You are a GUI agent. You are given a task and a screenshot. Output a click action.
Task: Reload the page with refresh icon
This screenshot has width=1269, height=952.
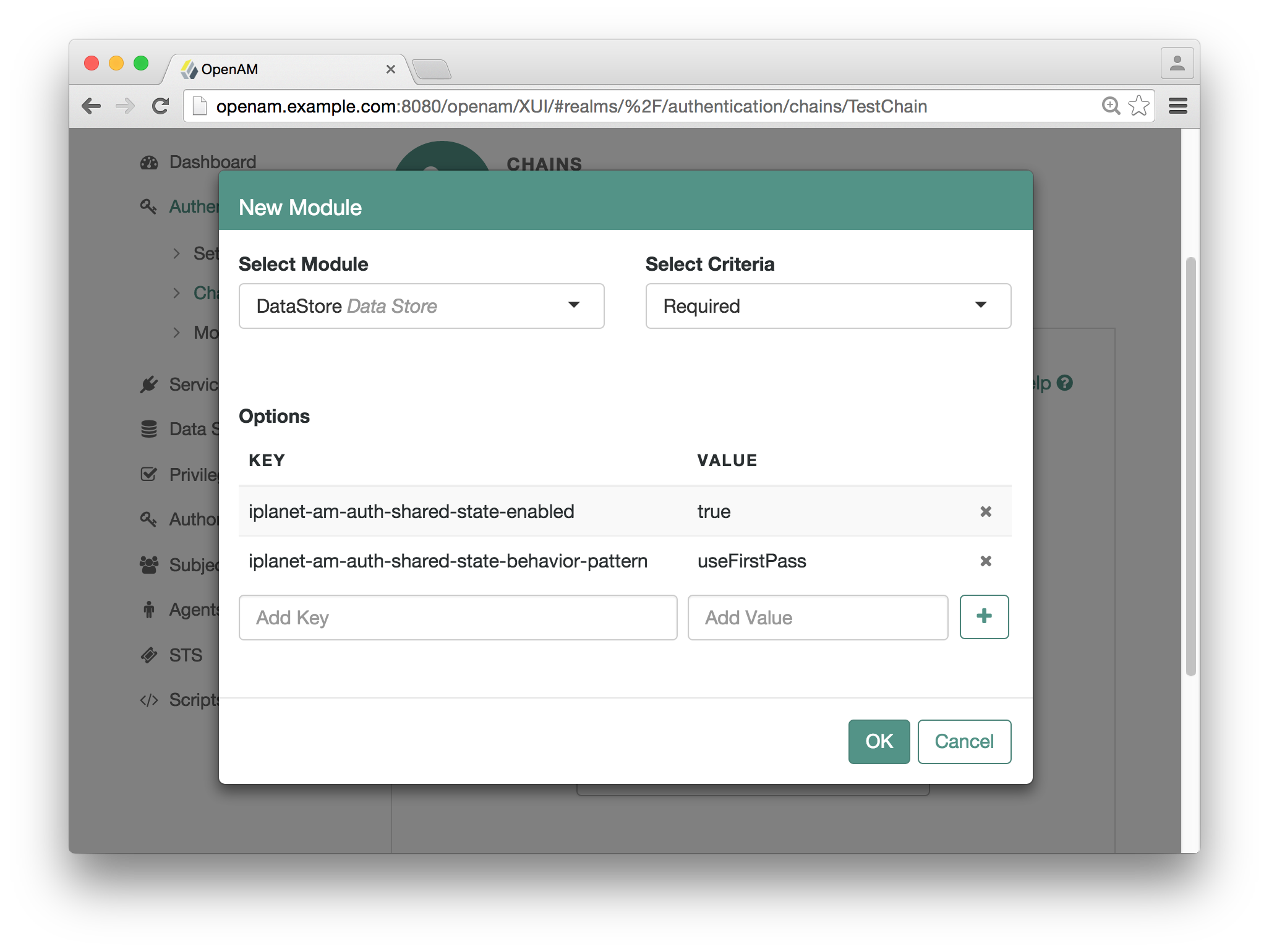(x=161, y=106)
